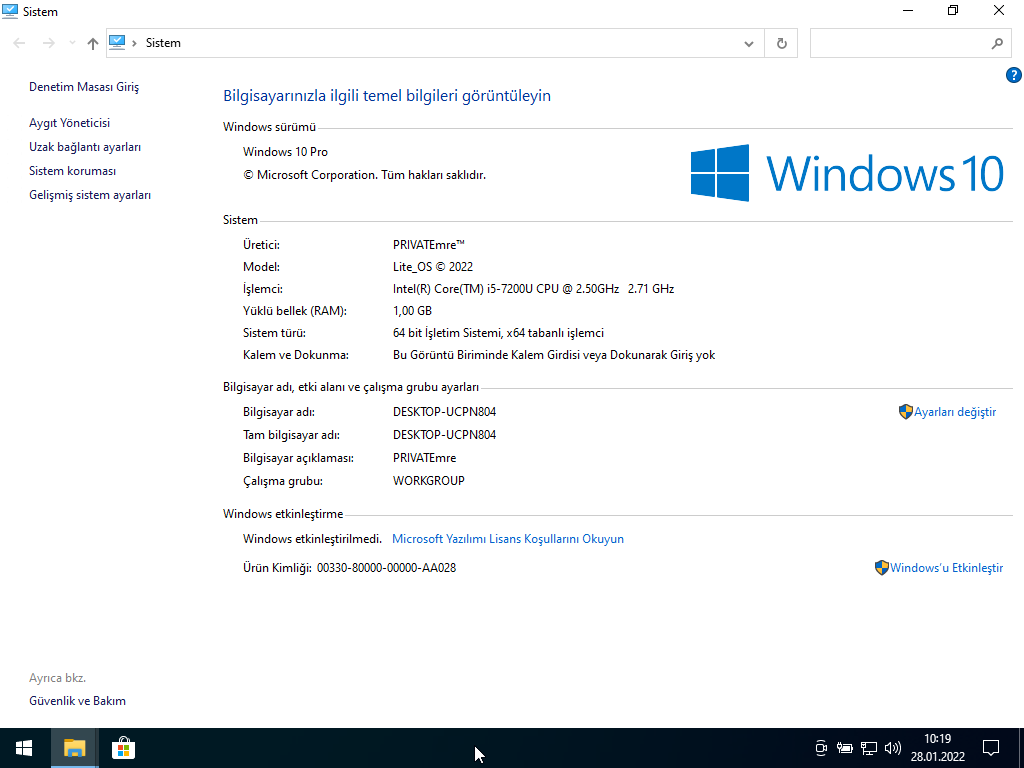Viewport: 1024px width, 768px height.
Task: Click the 1,00 GB RAM value
Action: click(x=412, y=311)
